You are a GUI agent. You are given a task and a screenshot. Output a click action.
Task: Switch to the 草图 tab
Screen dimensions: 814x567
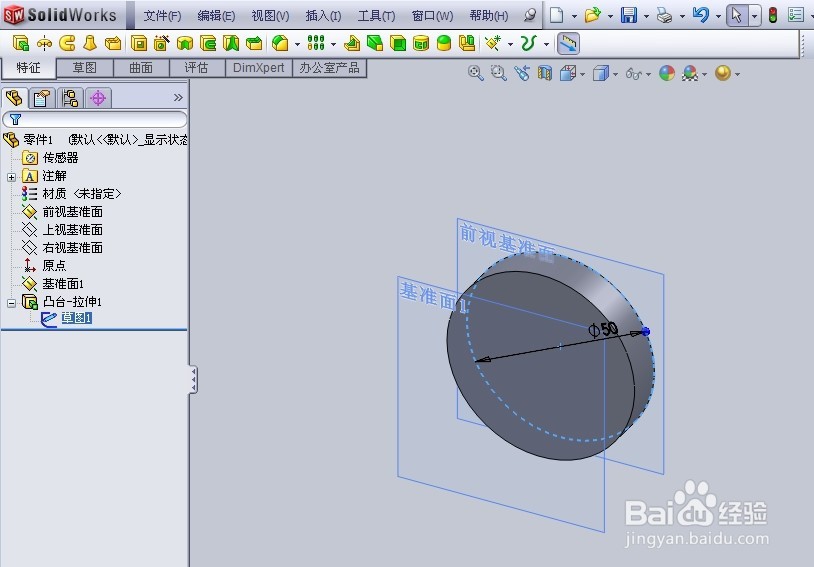[84, 68]
